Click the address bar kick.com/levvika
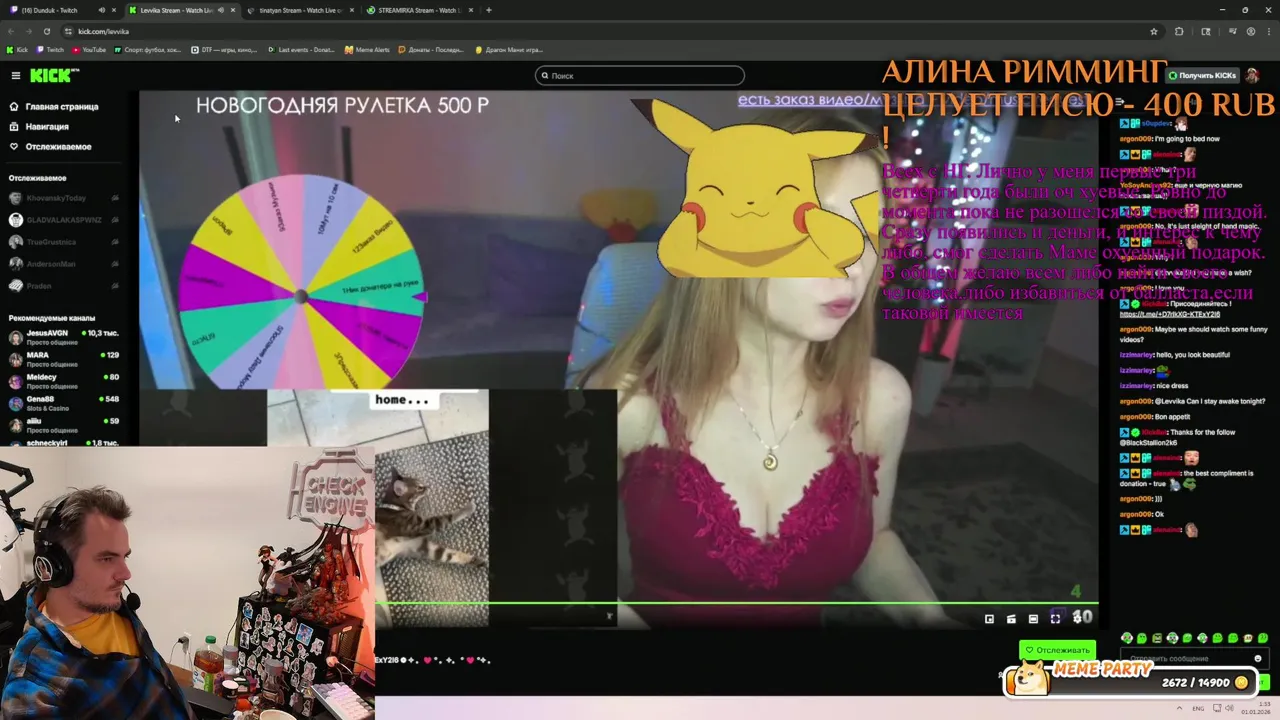Image resolution: width=1280 pixels, height=720 pixels. 103,31
